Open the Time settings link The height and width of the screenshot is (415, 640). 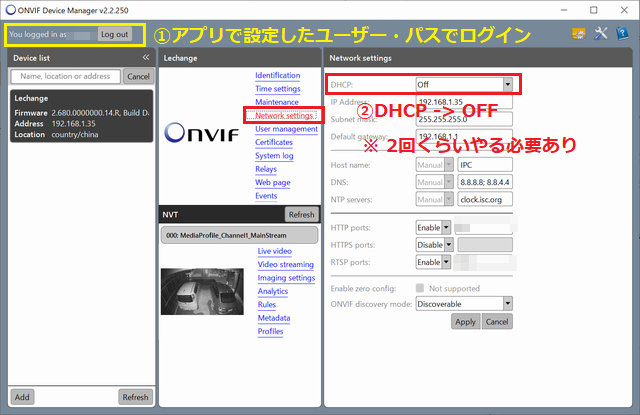tap(278, 89)
